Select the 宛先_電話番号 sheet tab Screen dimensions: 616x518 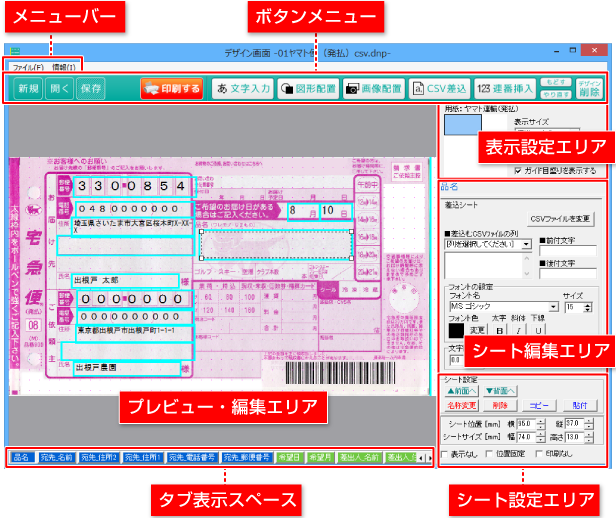point(191,458)
